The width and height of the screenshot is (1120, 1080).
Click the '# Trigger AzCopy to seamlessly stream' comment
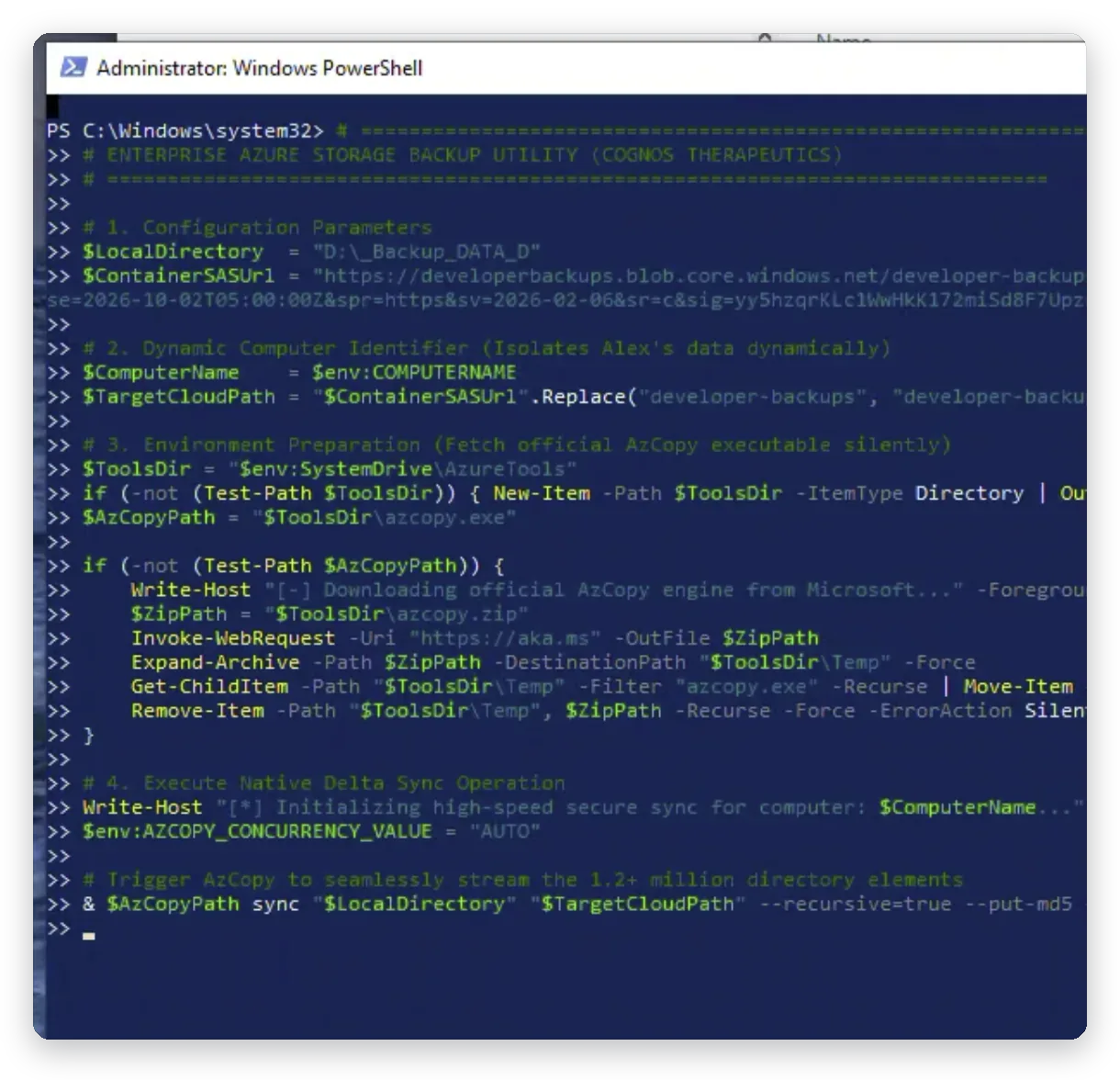tap(523, 879)
